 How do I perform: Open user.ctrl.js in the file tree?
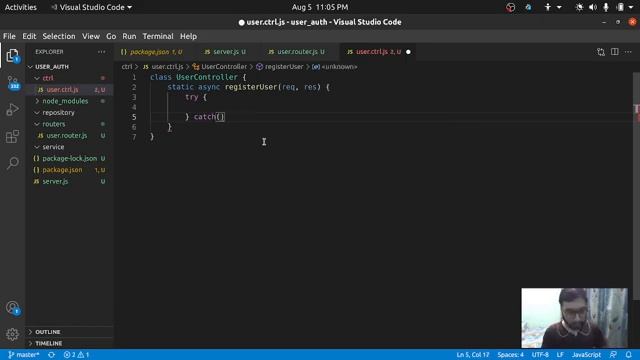[69, 89]
